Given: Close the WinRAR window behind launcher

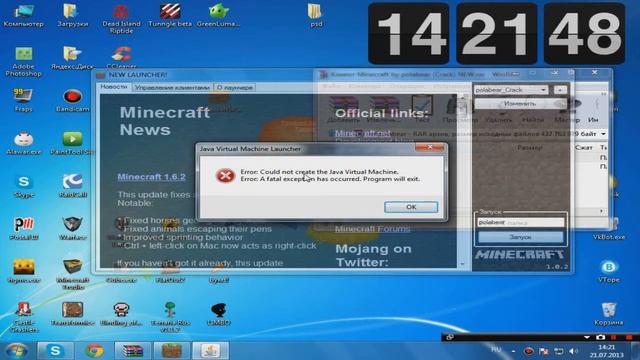Looking at the screenshot, I should [x=595, y=73].
